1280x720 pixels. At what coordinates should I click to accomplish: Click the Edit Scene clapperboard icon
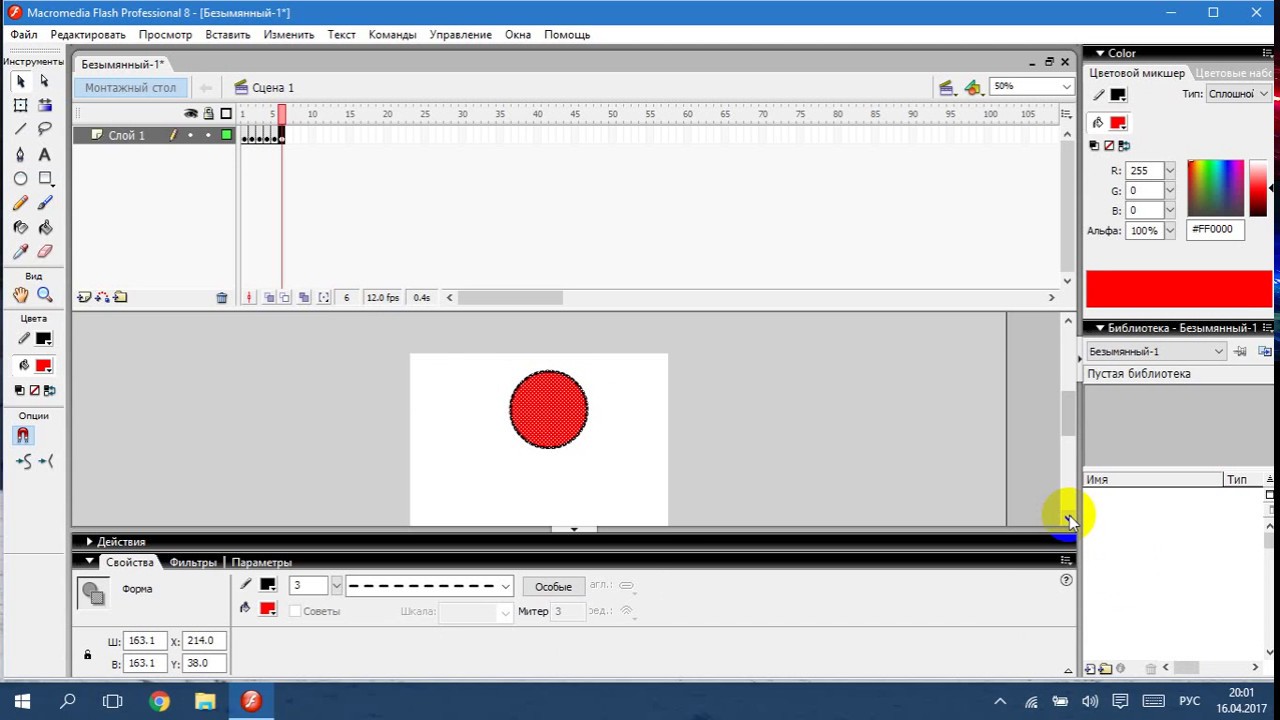point(946,88)
